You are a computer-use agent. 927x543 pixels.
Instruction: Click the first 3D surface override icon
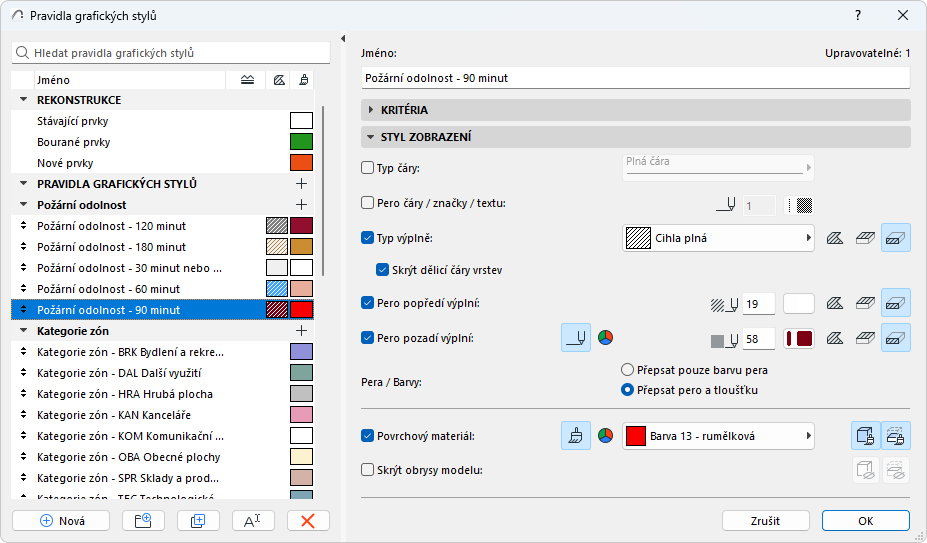866,436
